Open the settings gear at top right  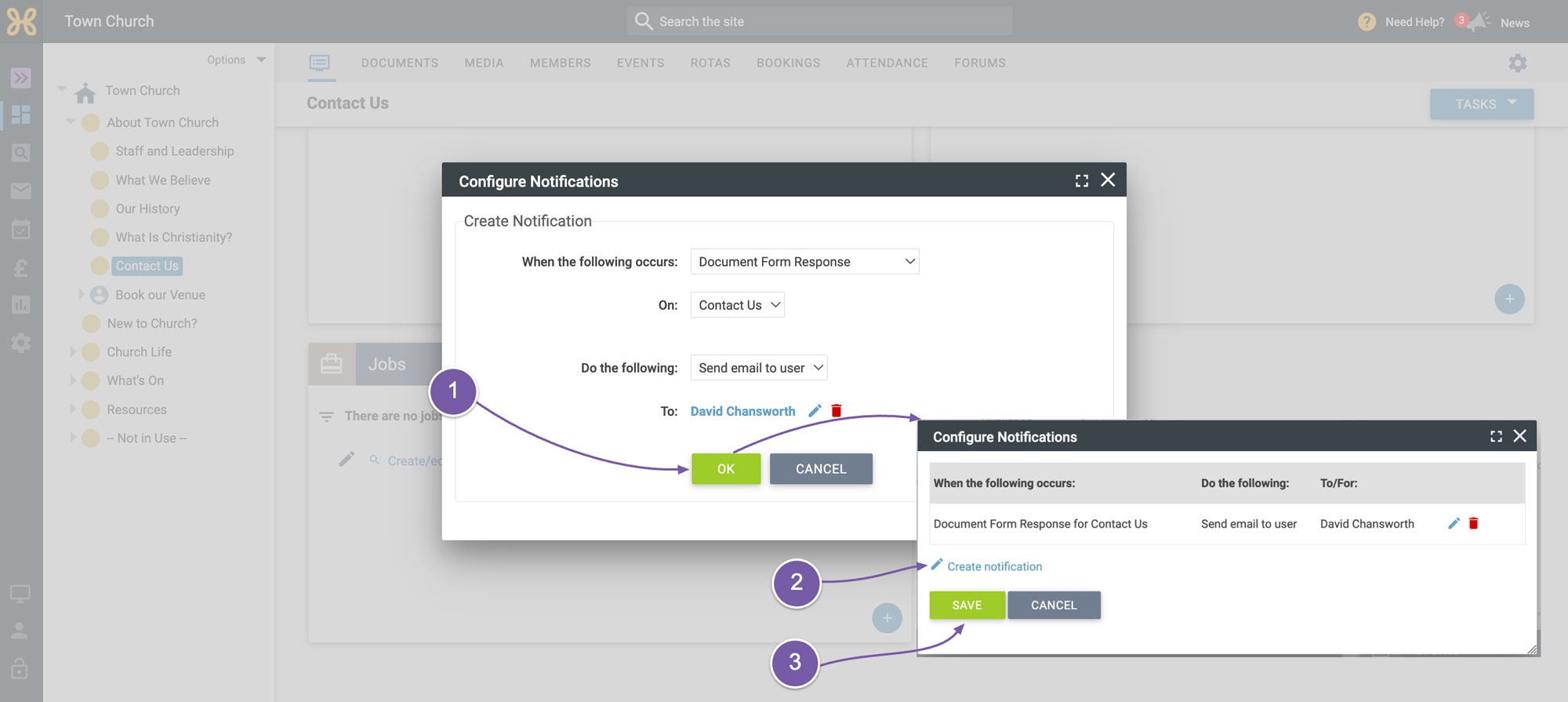click(1518, 63)
